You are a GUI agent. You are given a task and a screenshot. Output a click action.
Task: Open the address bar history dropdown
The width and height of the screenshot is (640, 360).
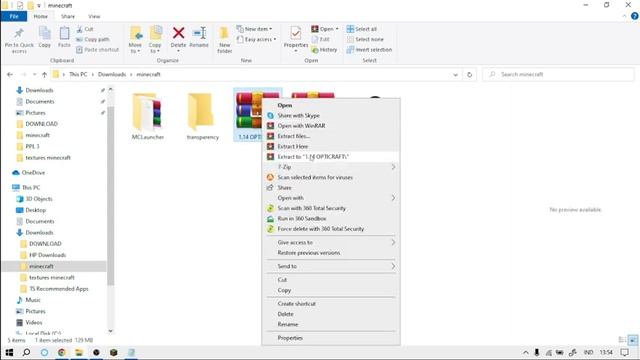tap(455, 75)
